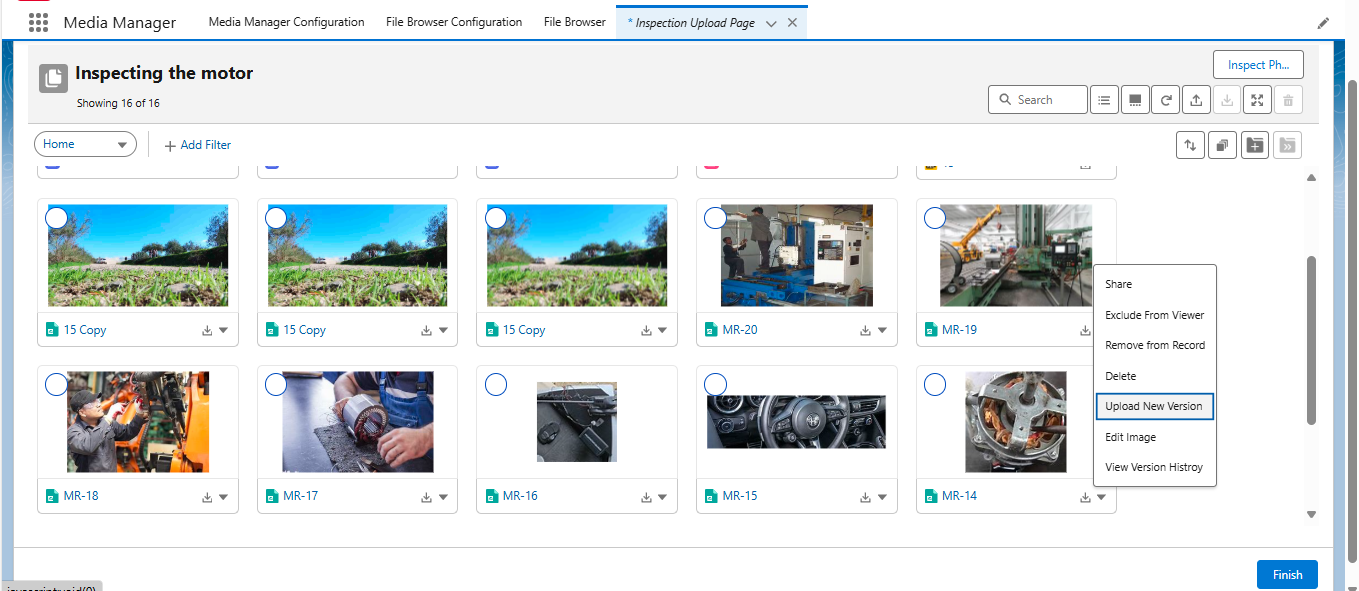This screenshot has width=1359, height=591.
Task: Open the MR-17 file name link
Action: pos(300,496)
